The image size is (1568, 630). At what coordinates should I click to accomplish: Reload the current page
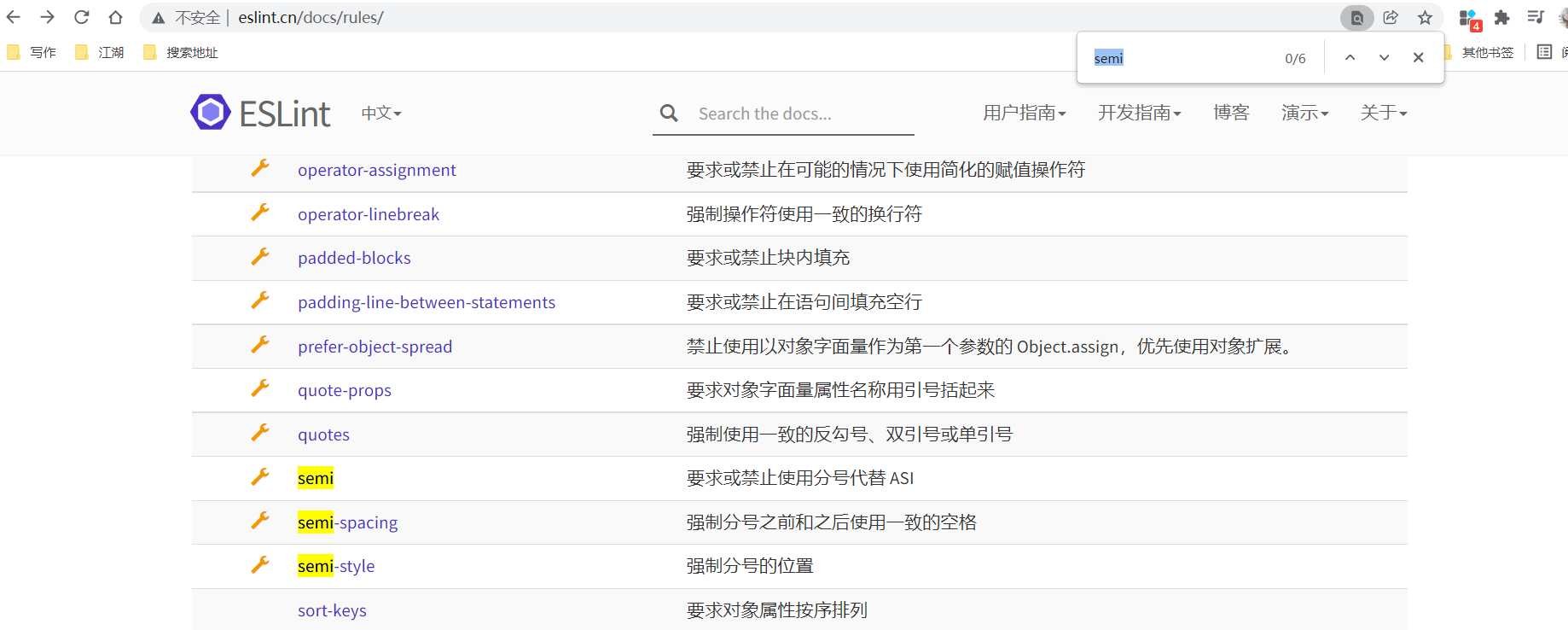(82, 17)
